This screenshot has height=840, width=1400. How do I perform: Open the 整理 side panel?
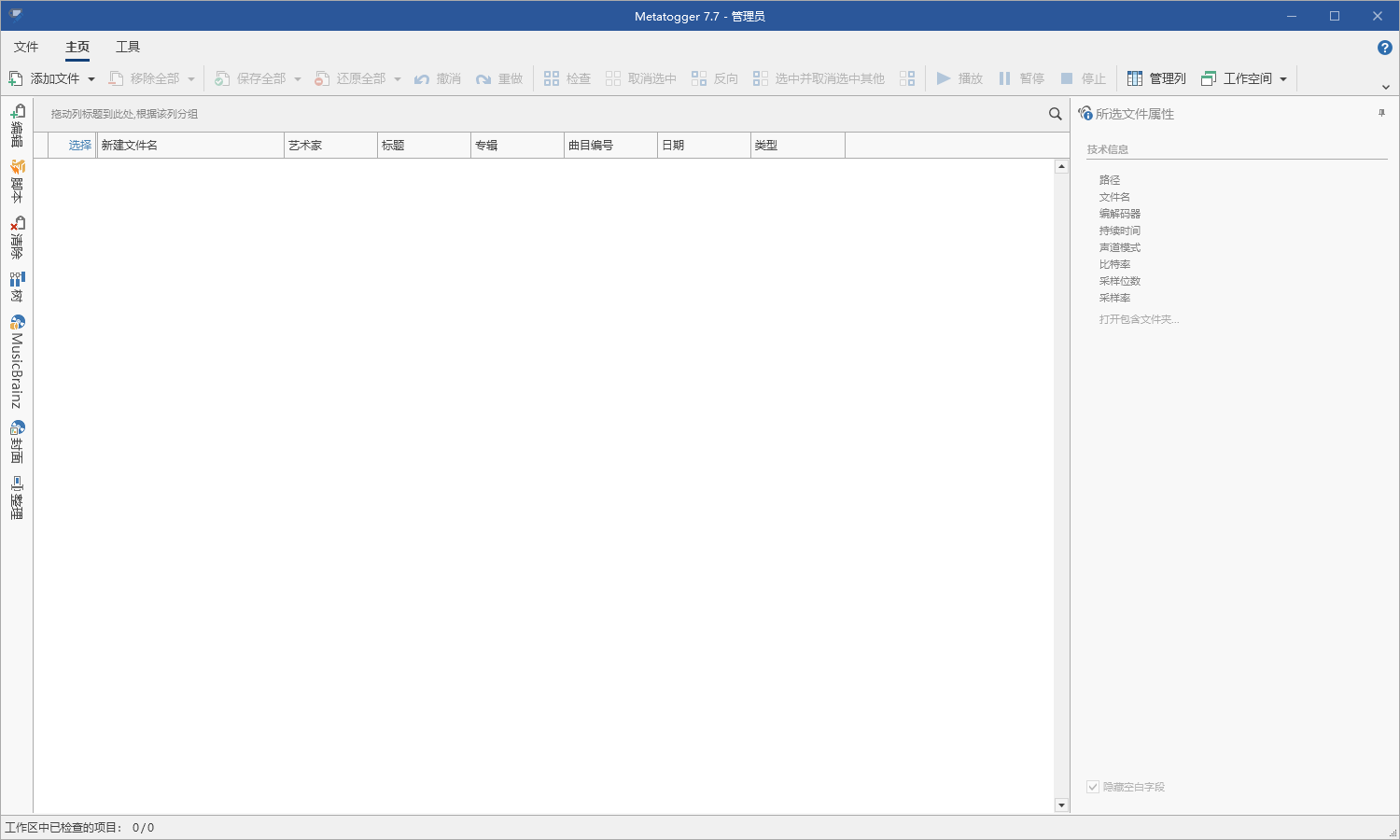click(x=17, y=498)
